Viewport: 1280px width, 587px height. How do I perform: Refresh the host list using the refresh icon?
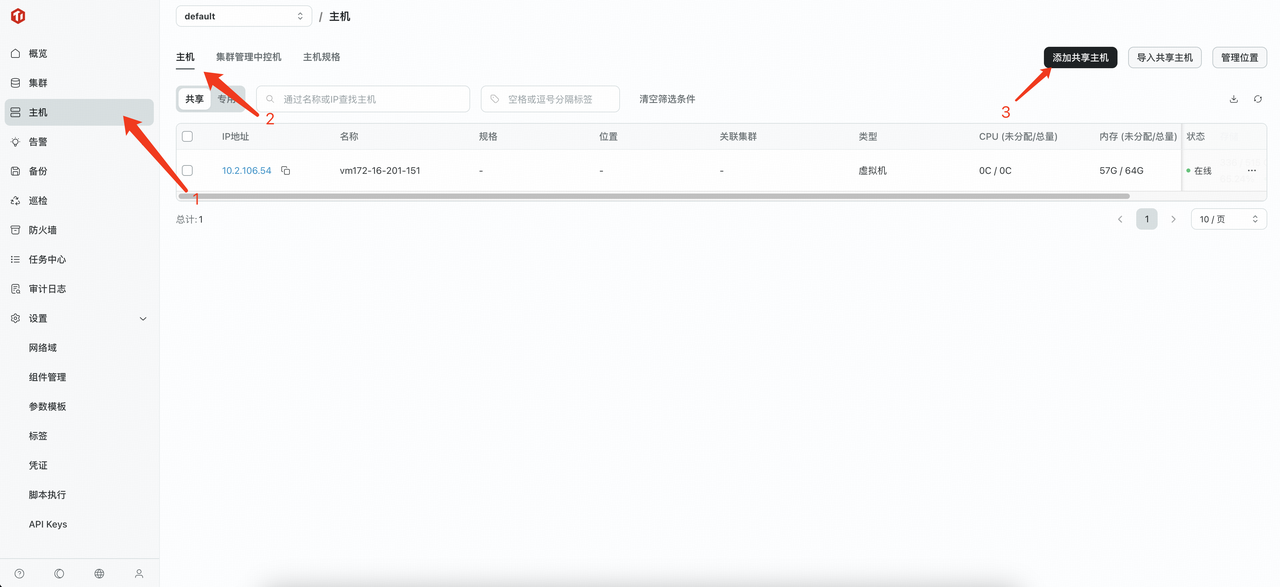[x=1258, y=99]
